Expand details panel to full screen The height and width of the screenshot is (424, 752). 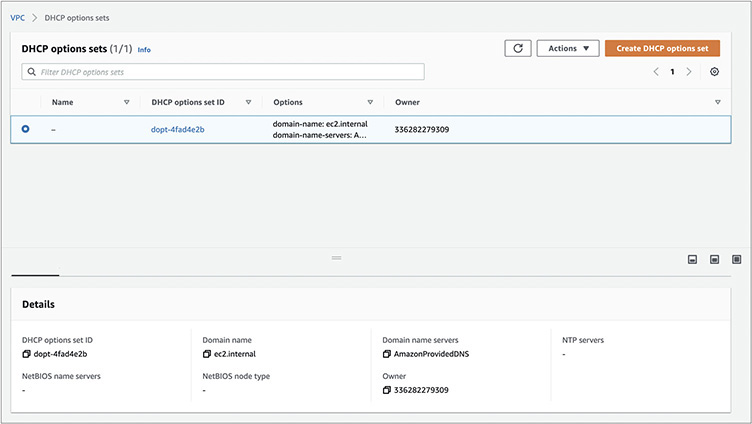click(737, 259)
